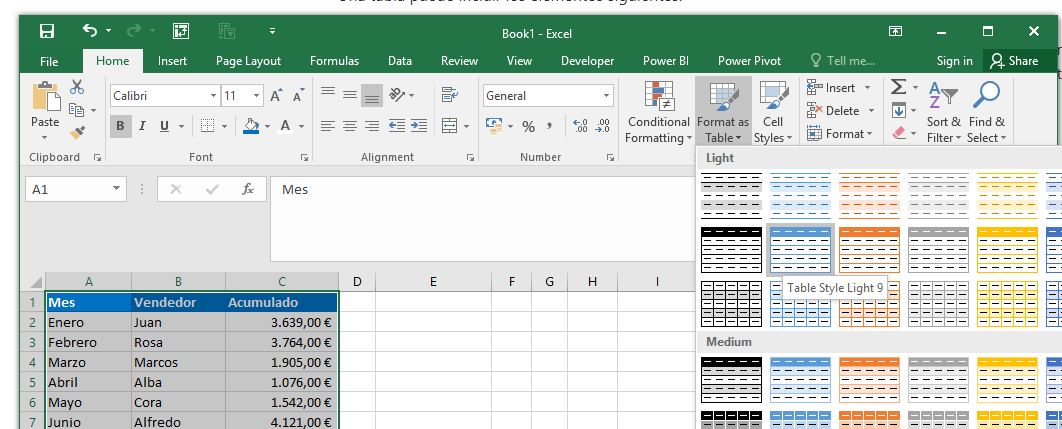Click the Copy icon in Clipboard group
Viewport: 1062px width, 429px height.
(77, 110)
